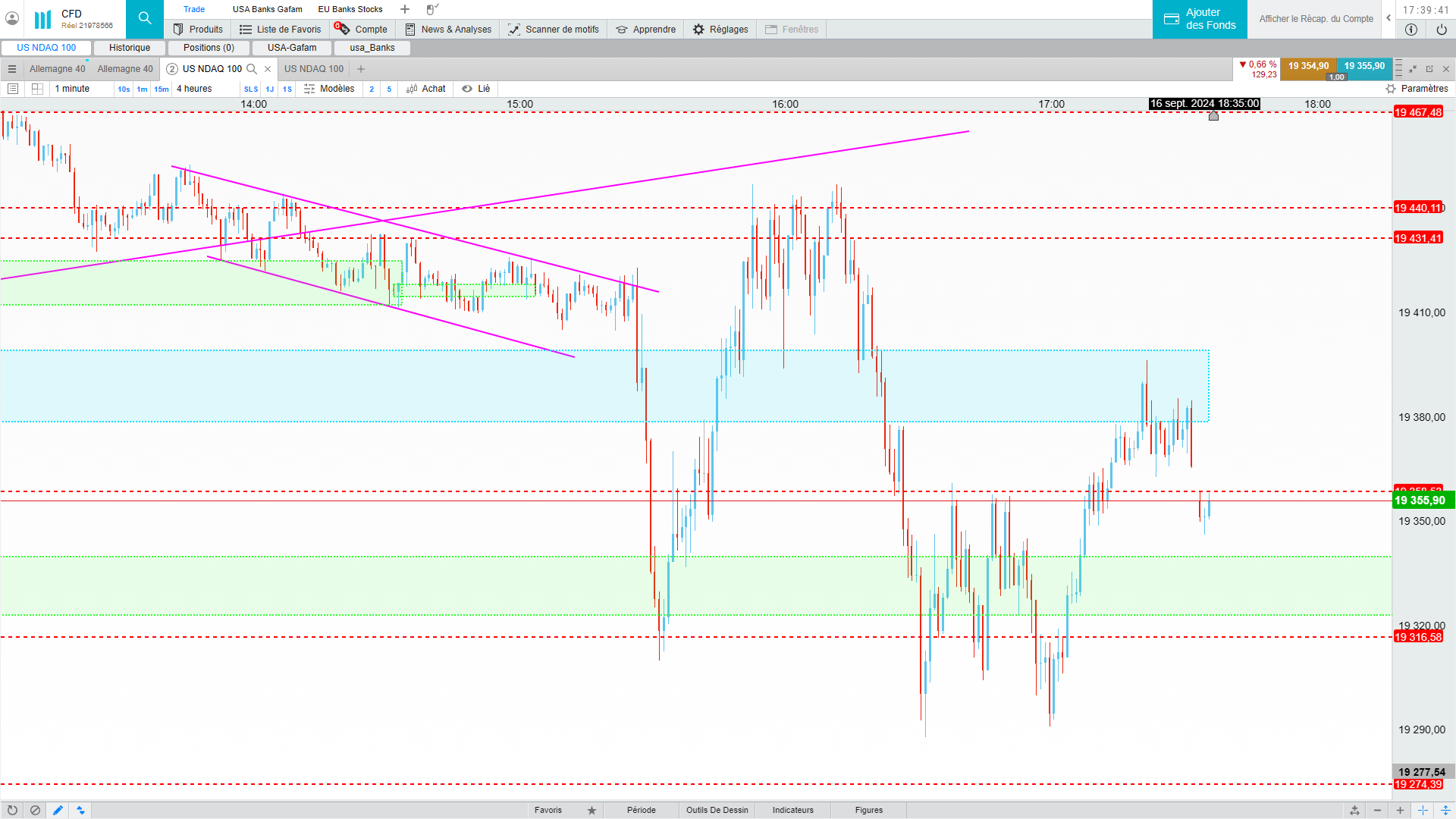Open the 1 minute period dropdown

click(73, 89)
